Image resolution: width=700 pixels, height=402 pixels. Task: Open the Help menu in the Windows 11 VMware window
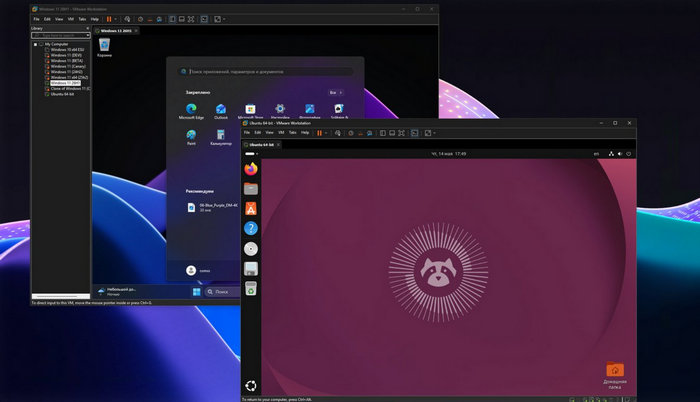coord(95,19)
